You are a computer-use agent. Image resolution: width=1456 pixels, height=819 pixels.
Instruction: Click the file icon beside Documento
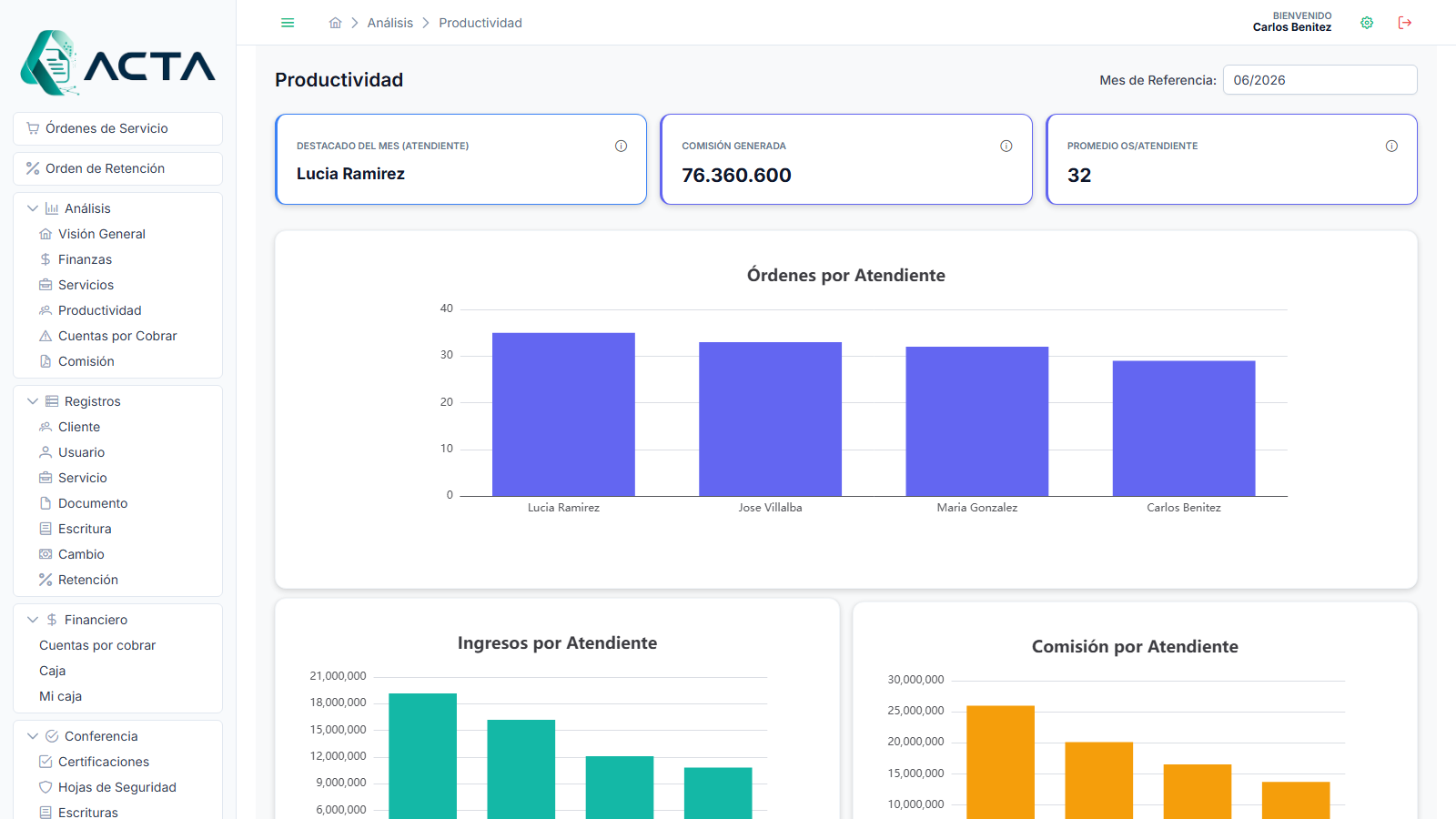pos(45,503)
